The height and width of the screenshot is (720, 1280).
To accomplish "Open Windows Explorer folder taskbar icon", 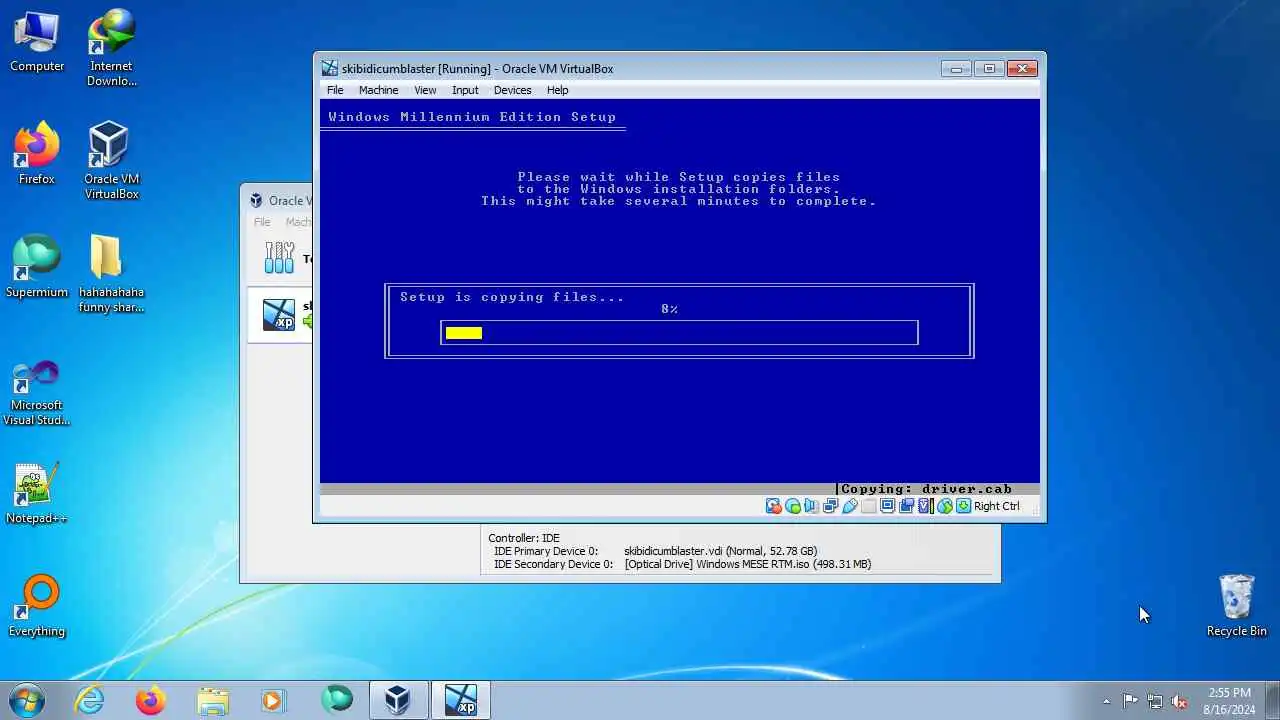I will [x=213, y=700].
